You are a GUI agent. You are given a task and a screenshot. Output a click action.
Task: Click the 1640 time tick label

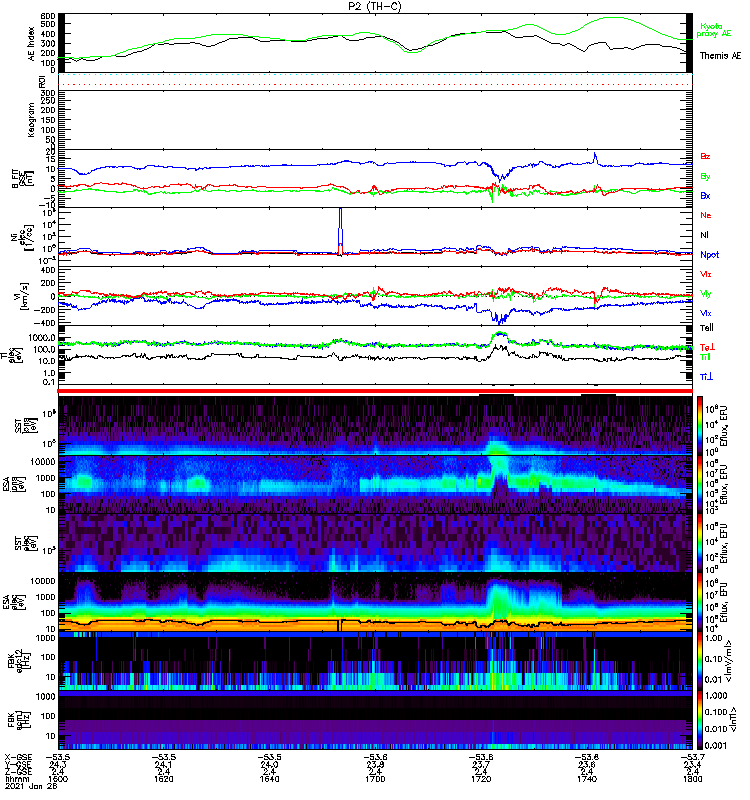pos(269,779)
